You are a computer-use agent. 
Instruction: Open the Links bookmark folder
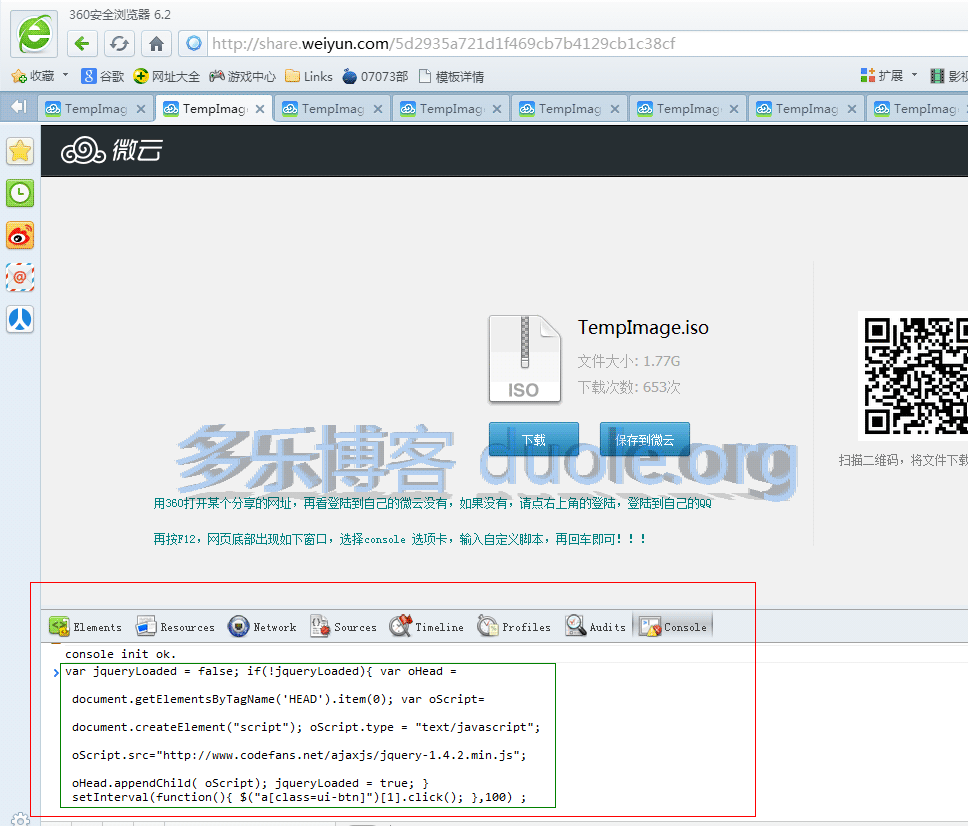click(x=309, y=77)
